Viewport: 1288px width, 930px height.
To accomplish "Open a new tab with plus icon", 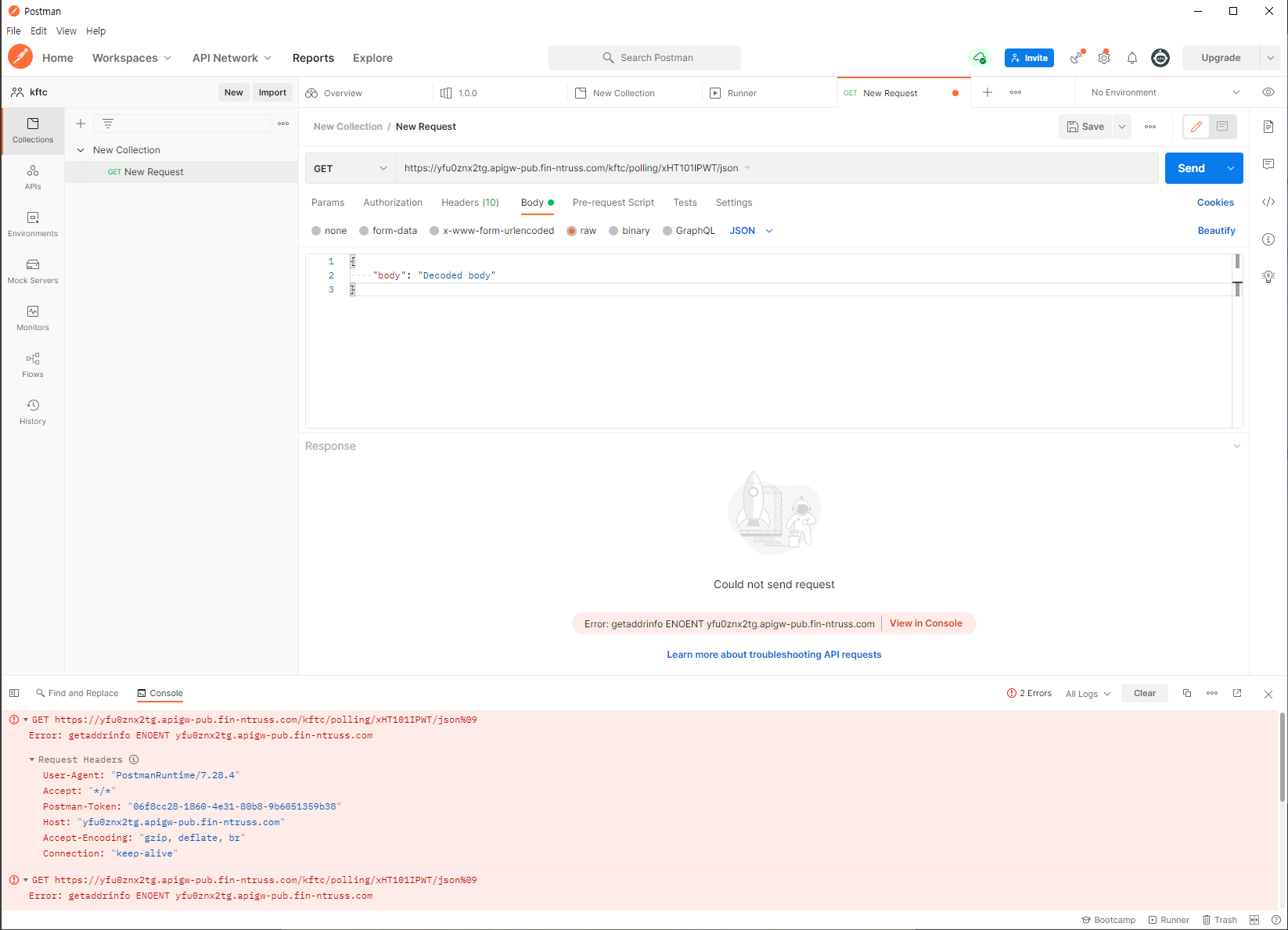I will 988,92.
